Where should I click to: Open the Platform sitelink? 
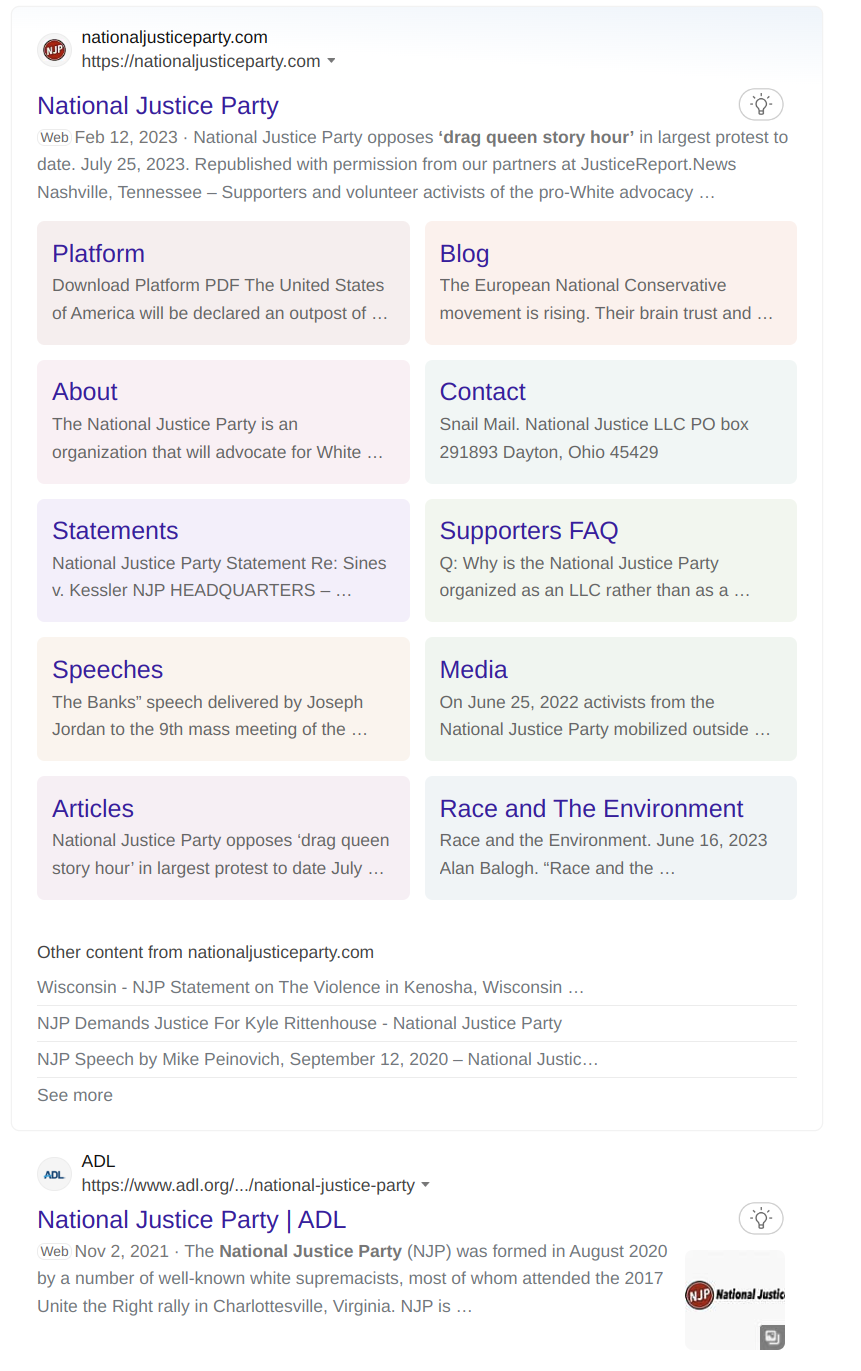tap(98, 254)
